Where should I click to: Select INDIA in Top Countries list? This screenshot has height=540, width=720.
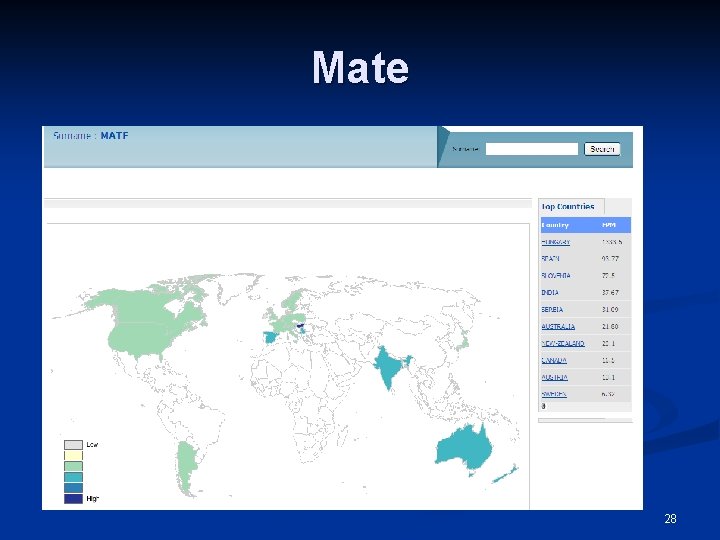click(x=550, y=292)
